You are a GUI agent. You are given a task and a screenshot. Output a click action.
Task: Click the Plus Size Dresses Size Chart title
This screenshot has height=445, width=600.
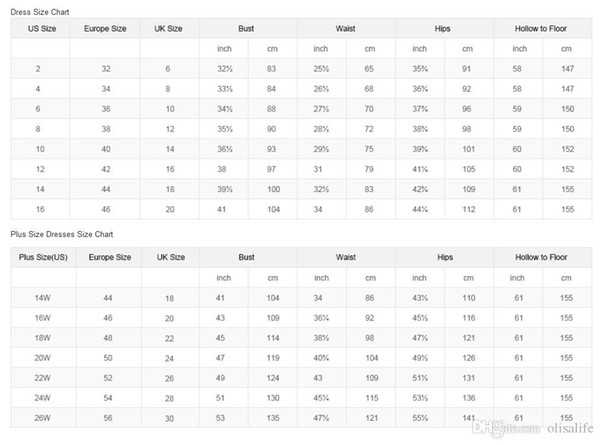[62, 234]
